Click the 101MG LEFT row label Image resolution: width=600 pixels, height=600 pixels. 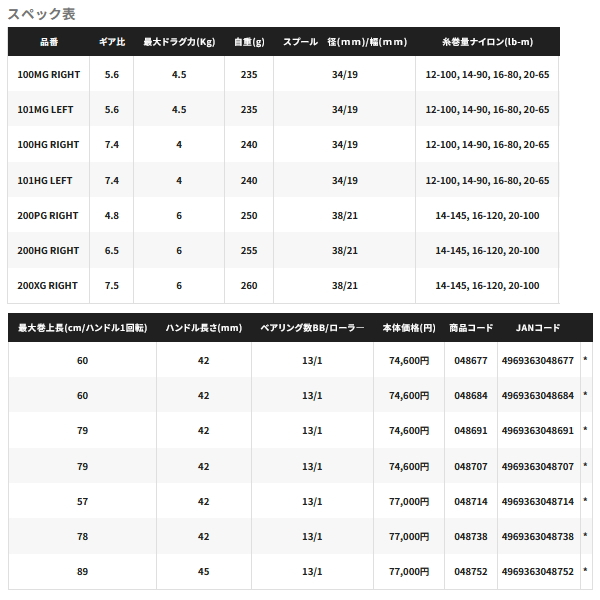coord(45,109)
